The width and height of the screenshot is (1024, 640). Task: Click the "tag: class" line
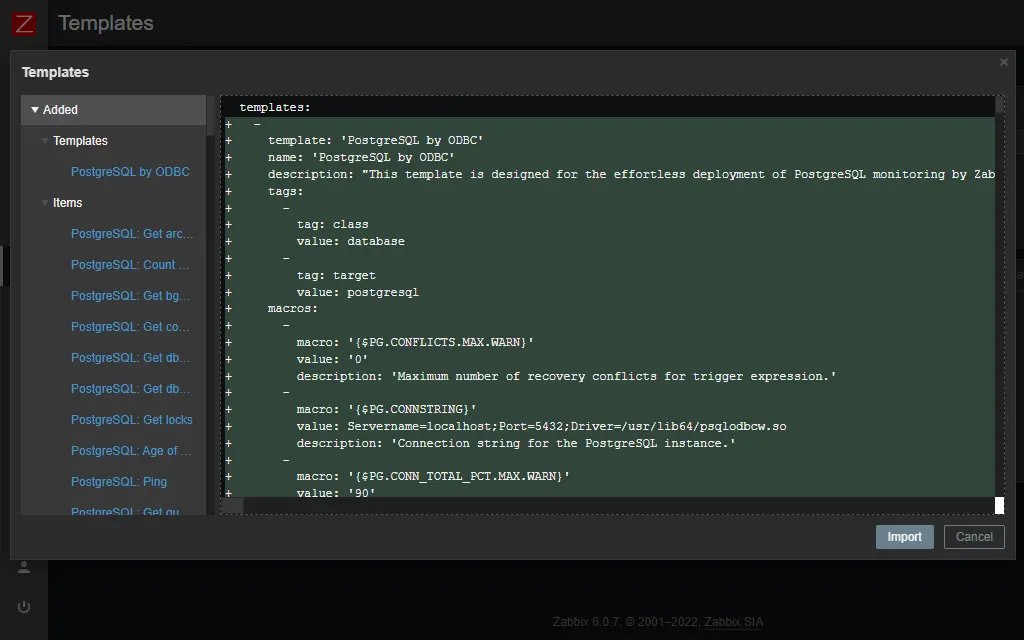pos(332,225)
